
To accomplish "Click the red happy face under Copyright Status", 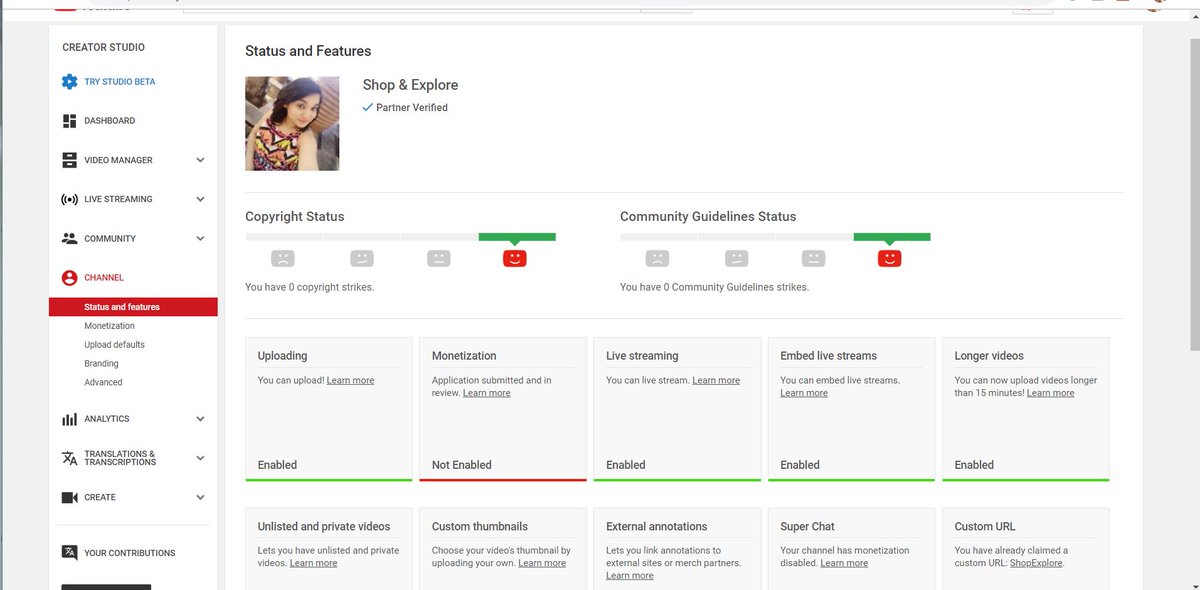I will [x=514, y=258].
